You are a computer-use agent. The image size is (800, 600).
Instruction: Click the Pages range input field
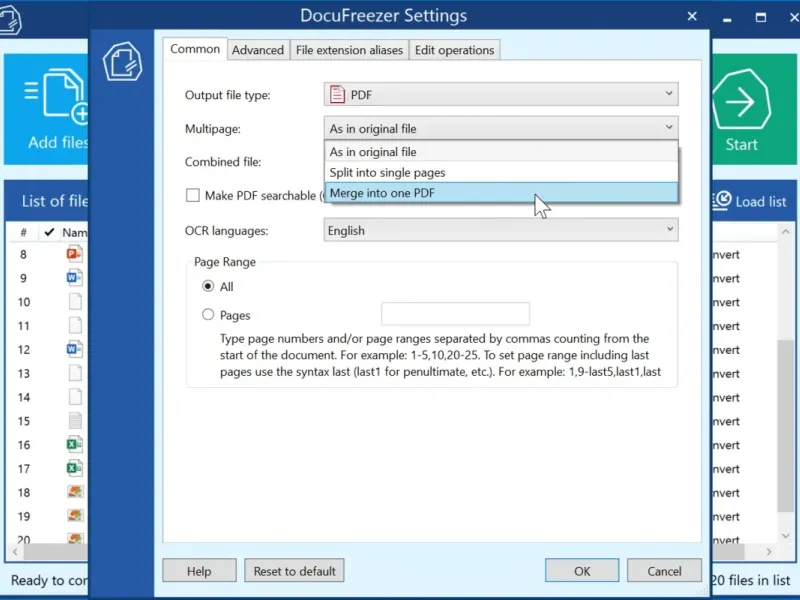tap(455, 314)
